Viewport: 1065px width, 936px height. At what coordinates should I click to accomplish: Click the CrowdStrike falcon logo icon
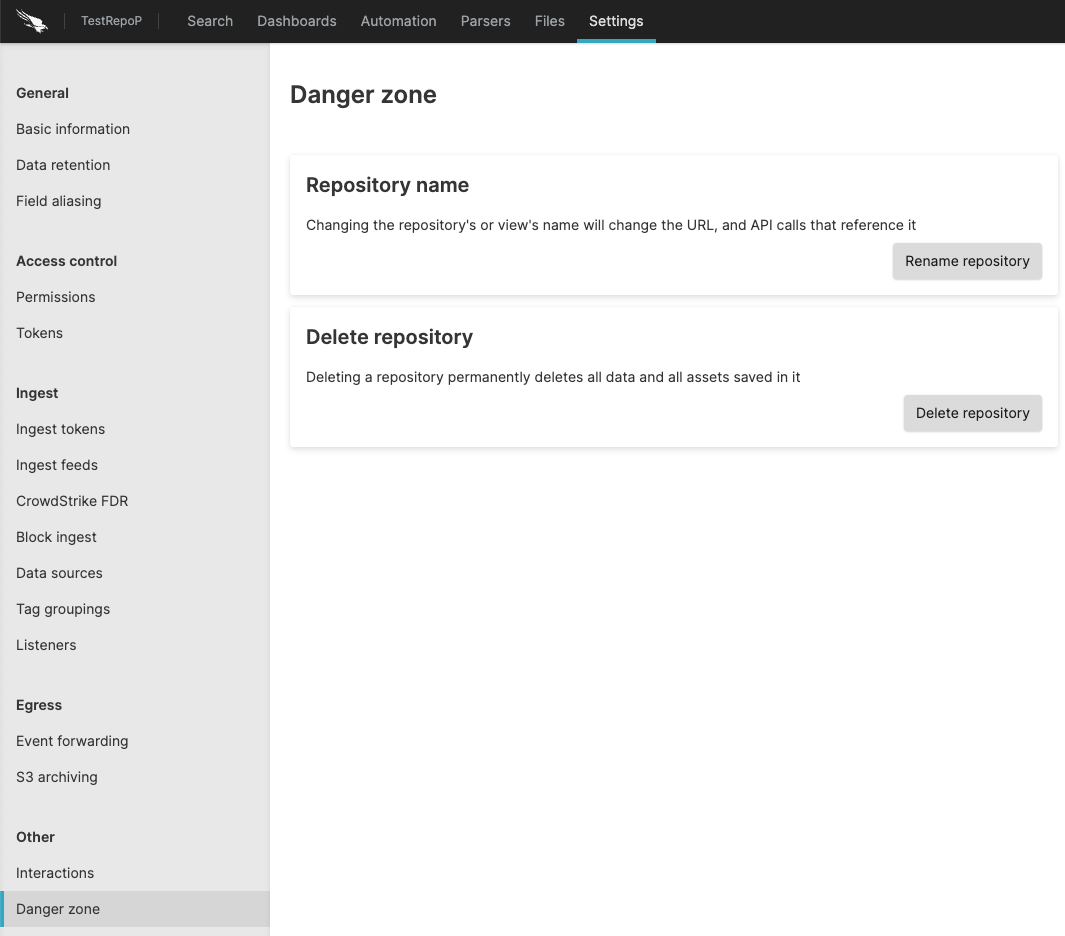point(32,21)
